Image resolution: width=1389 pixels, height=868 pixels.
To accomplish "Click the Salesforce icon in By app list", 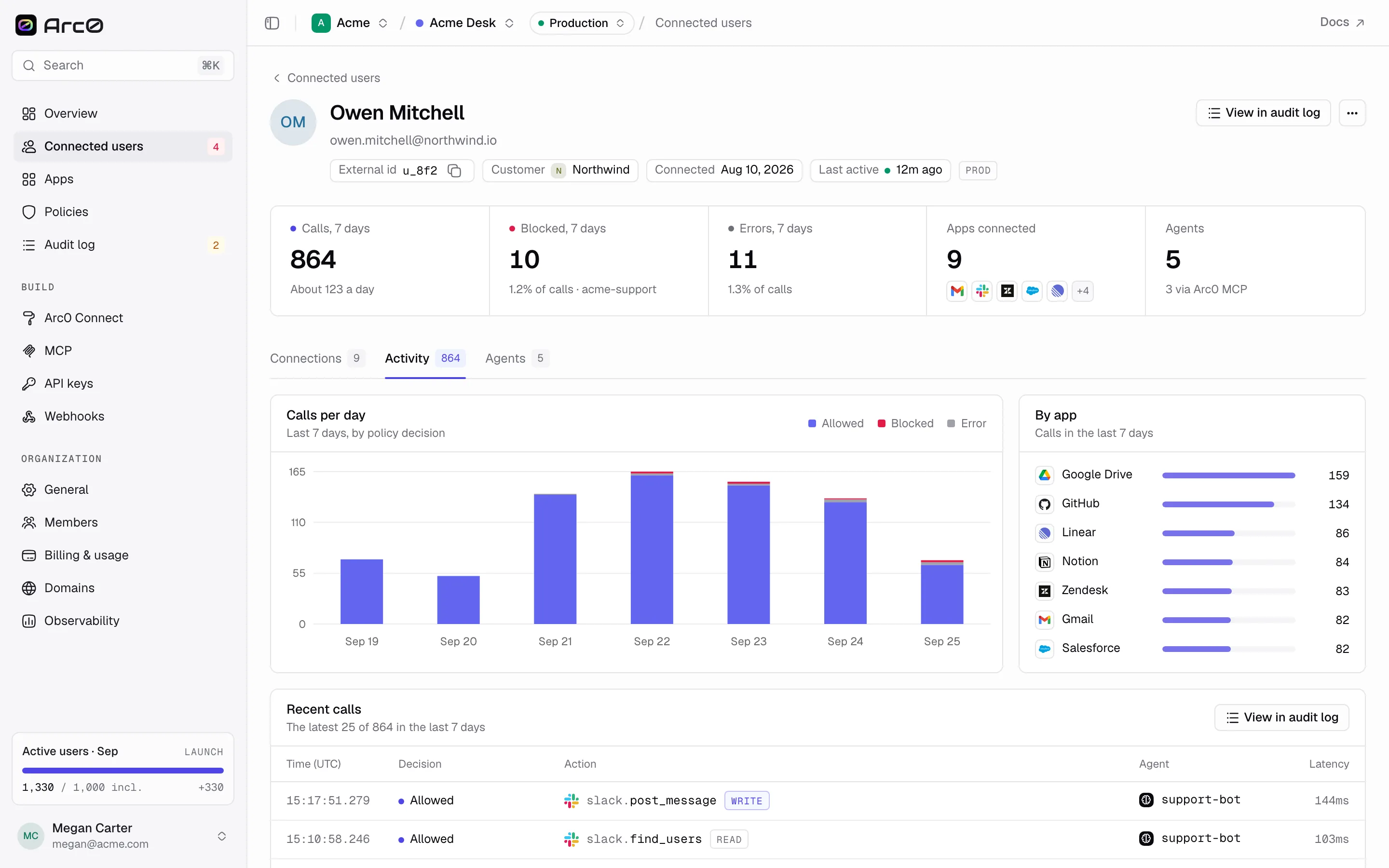I will [1045, 649].
